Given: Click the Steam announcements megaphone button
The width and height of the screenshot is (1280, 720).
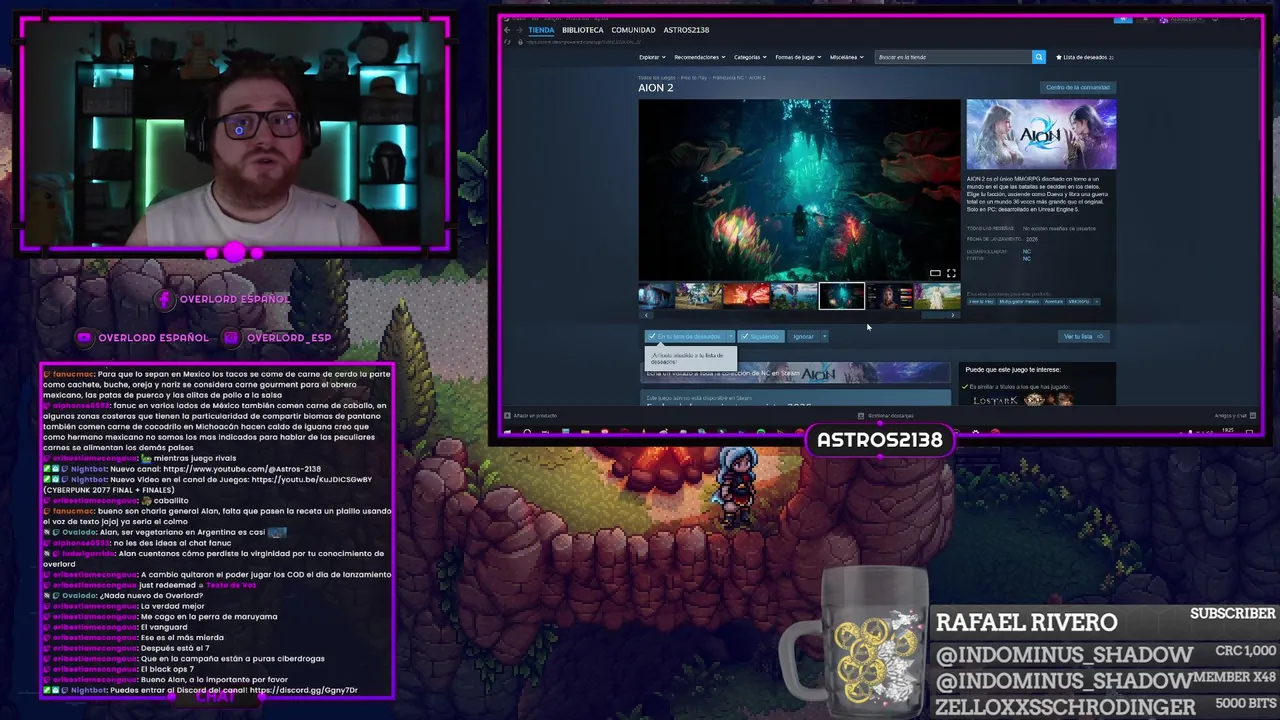Looking at the screenshot, I should 1123,18.
